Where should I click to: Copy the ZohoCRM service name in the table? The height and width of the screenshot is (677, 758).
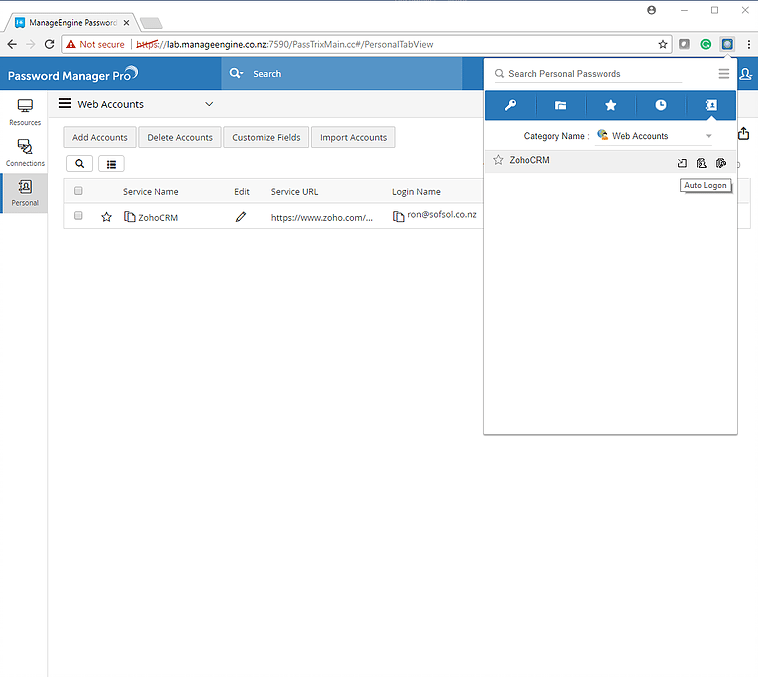pos(129,217)
